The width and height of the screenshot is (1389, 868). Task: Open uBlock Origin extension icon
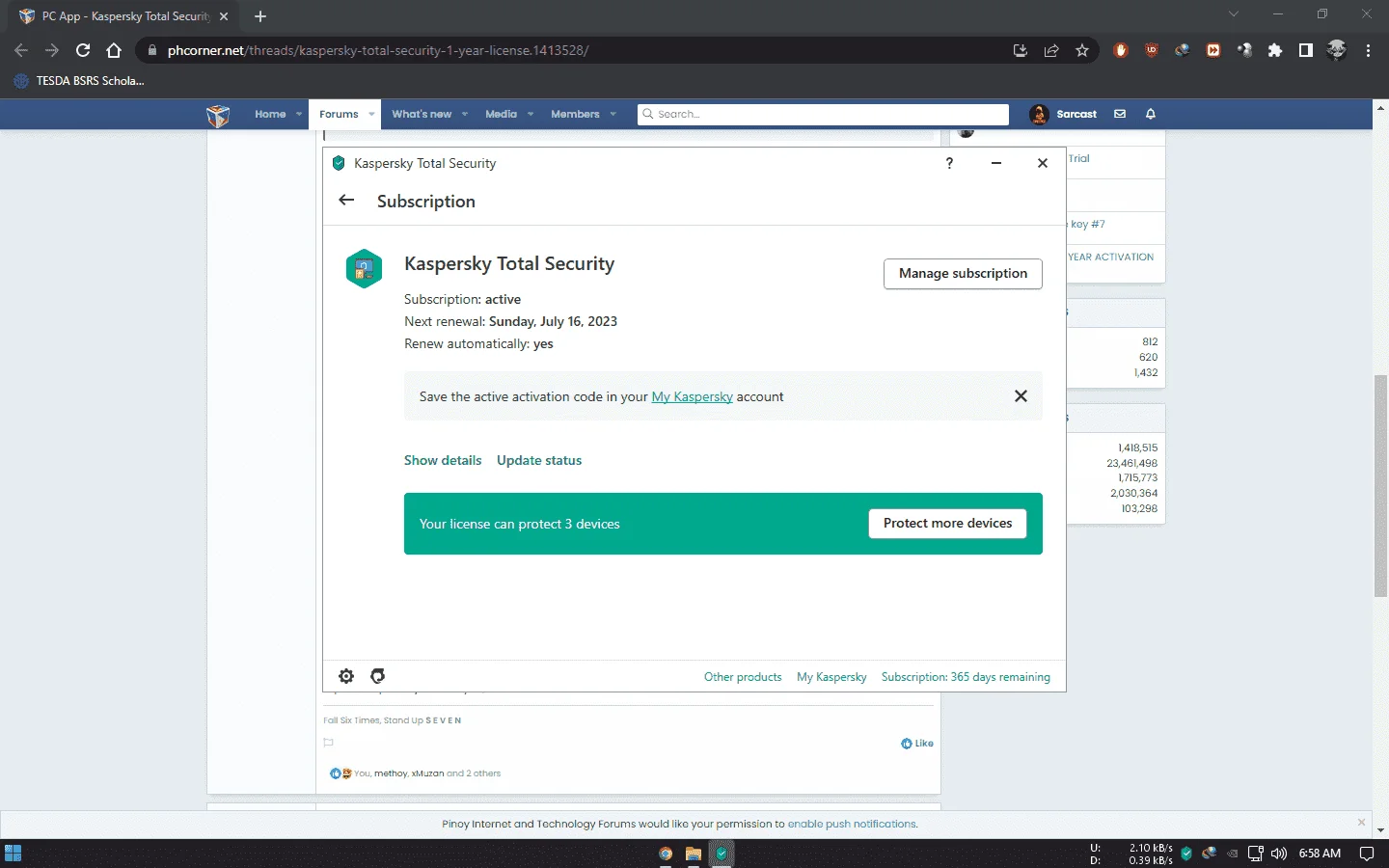pos(1152,50)
